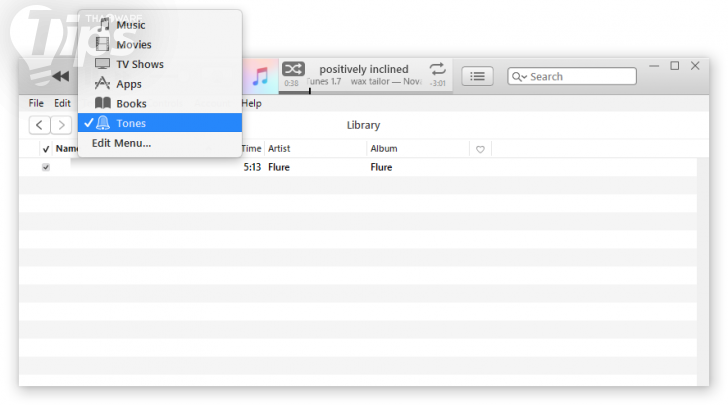Go back with the left chevron button
This screenshot has height=405, width=728.
(x=39, y=125)
